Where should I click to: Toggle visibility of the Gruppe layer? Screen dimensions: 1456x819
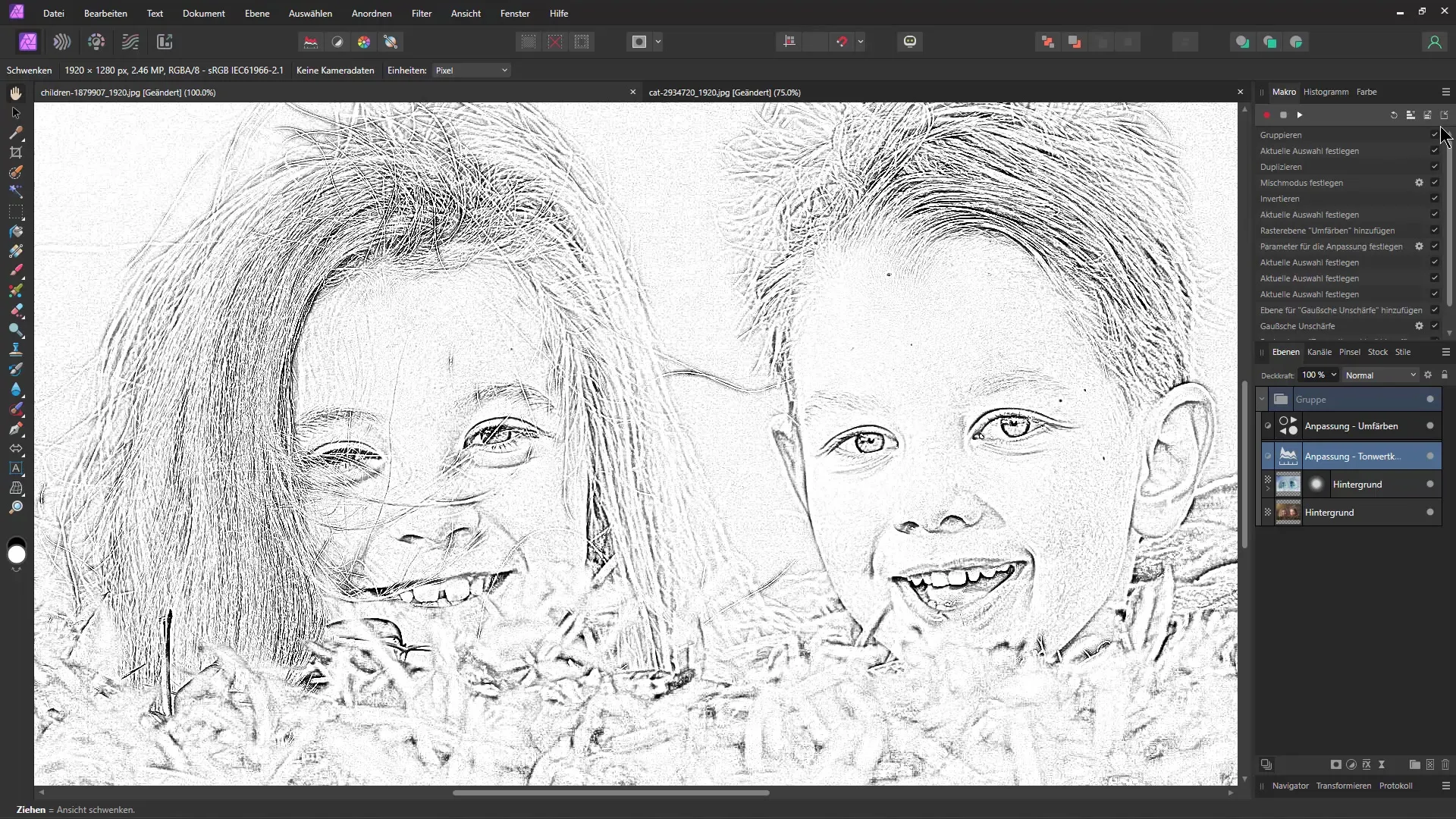pyautogui.click(x=1430, y=400)
